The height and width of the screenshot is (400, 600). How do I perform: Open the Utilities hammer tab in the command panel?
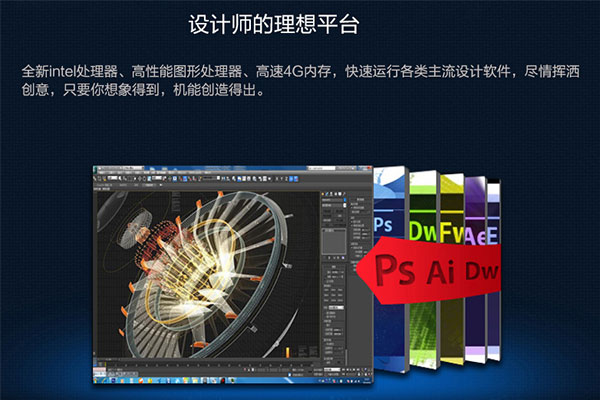click(345, 194)
